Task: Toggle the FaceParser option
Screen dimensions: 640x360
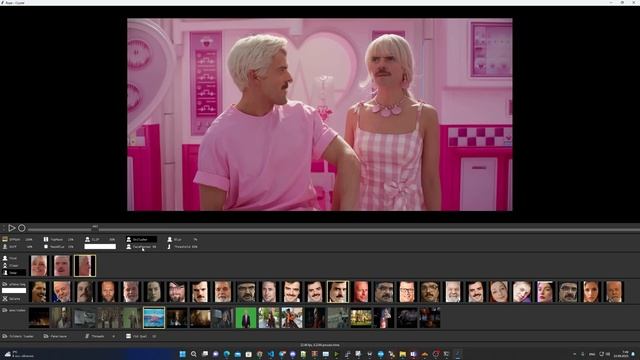Action: (141, 247)
